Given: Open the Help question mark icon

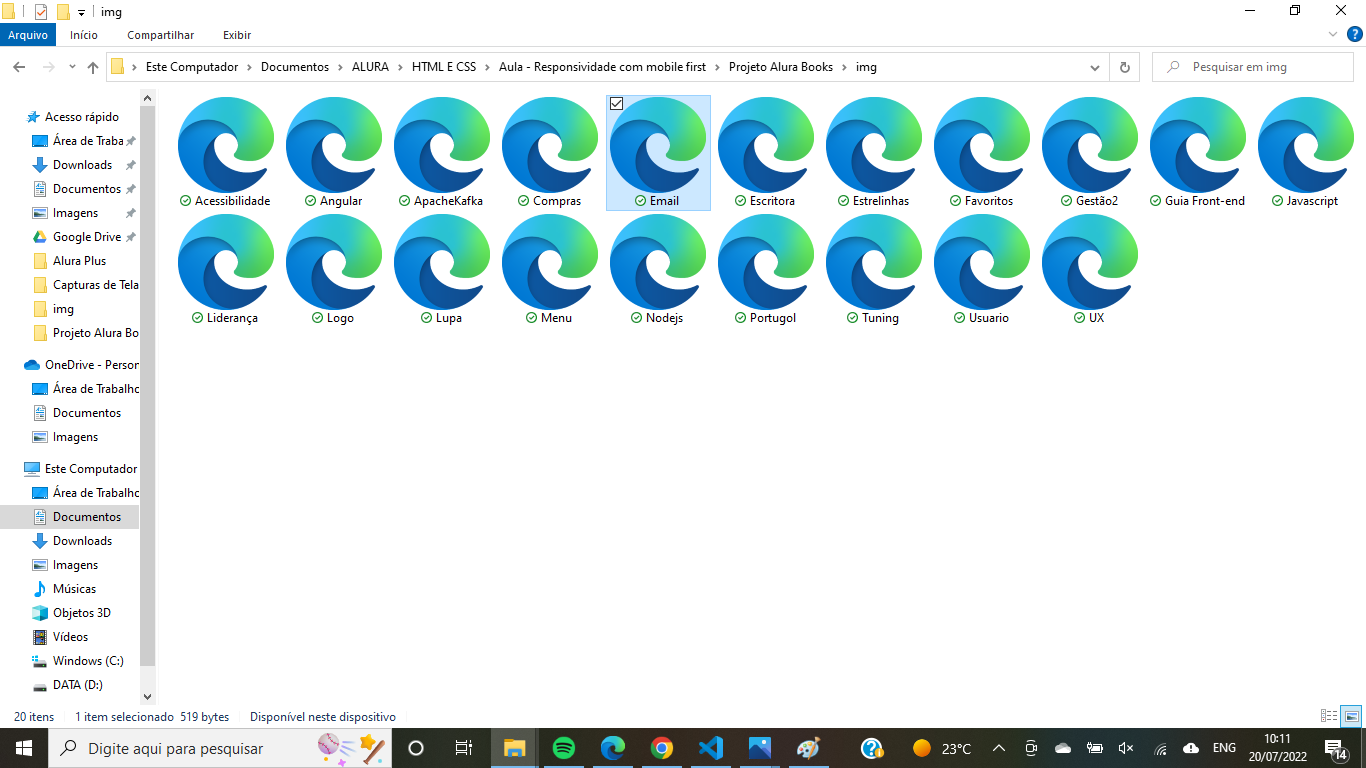Looking at the screenshot, I should click(x=1355, y=34).
